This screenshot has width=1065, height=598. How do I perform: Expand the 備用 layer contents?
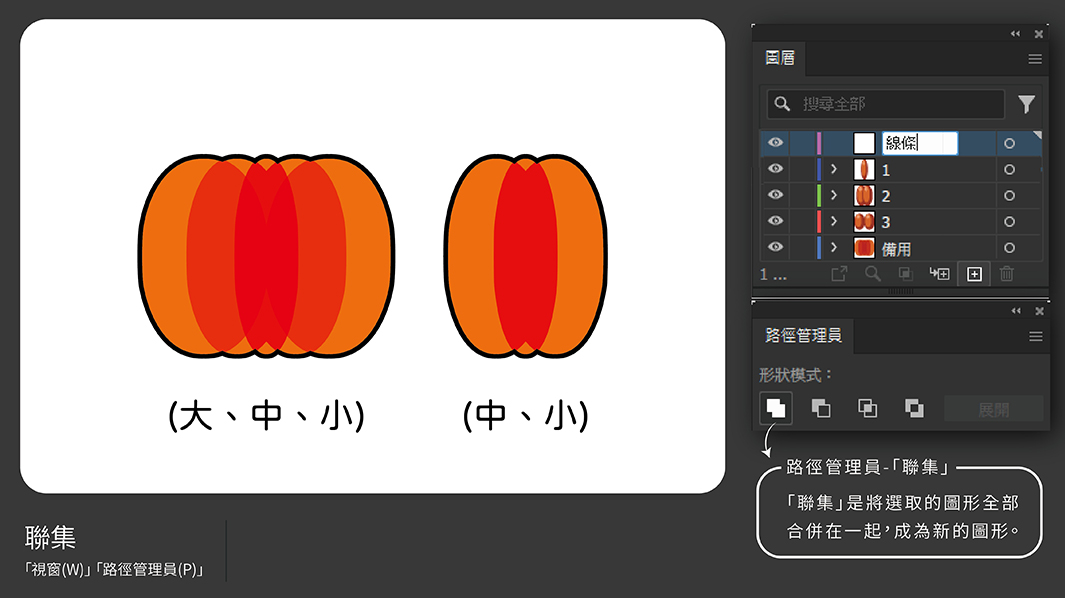834,248
